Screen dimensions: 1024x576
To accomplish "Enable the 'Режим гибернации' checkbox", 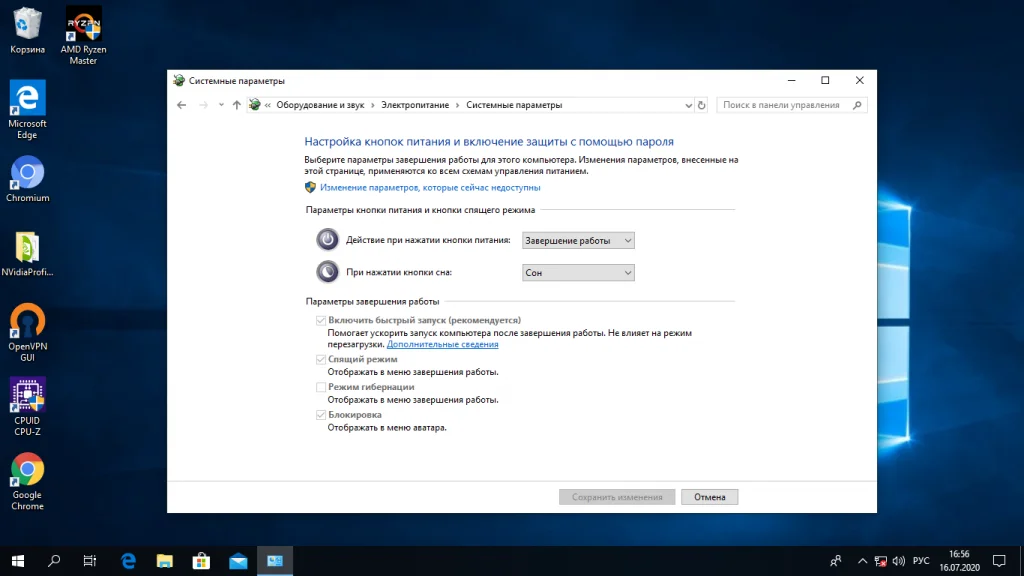I will (321, 387).
